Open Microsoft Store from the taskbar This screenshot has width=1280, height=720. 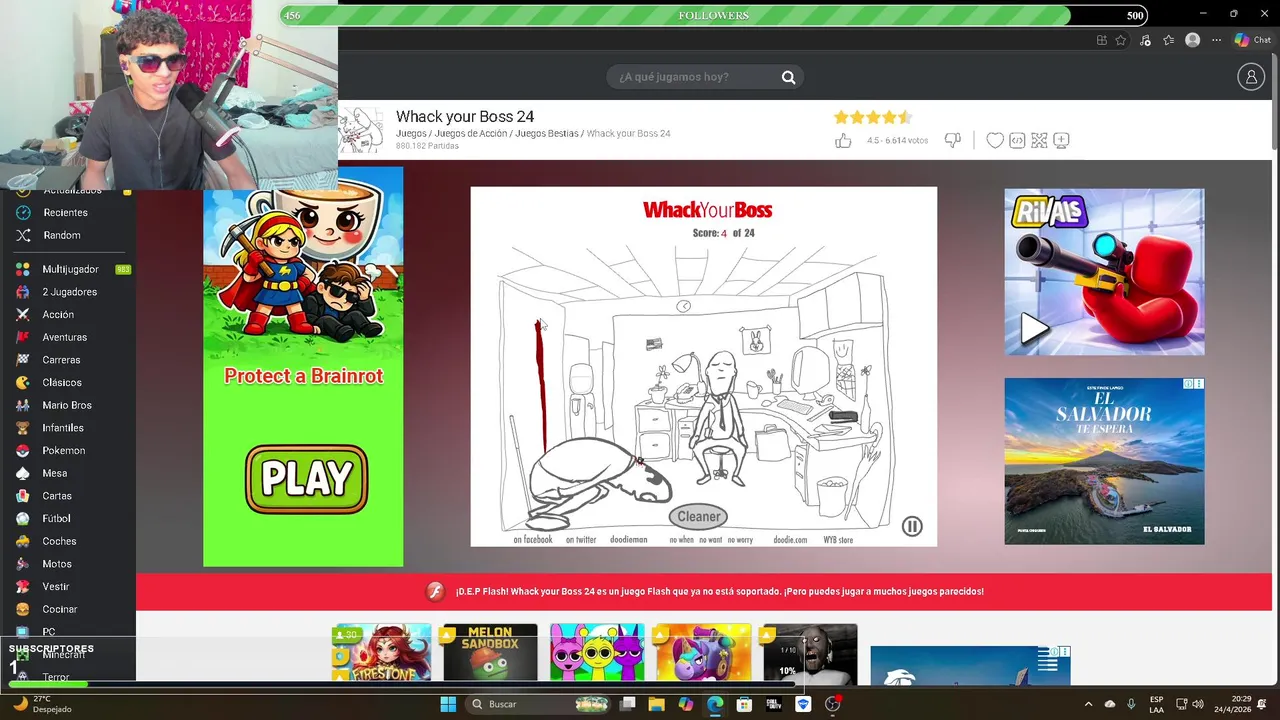[744, 704]
